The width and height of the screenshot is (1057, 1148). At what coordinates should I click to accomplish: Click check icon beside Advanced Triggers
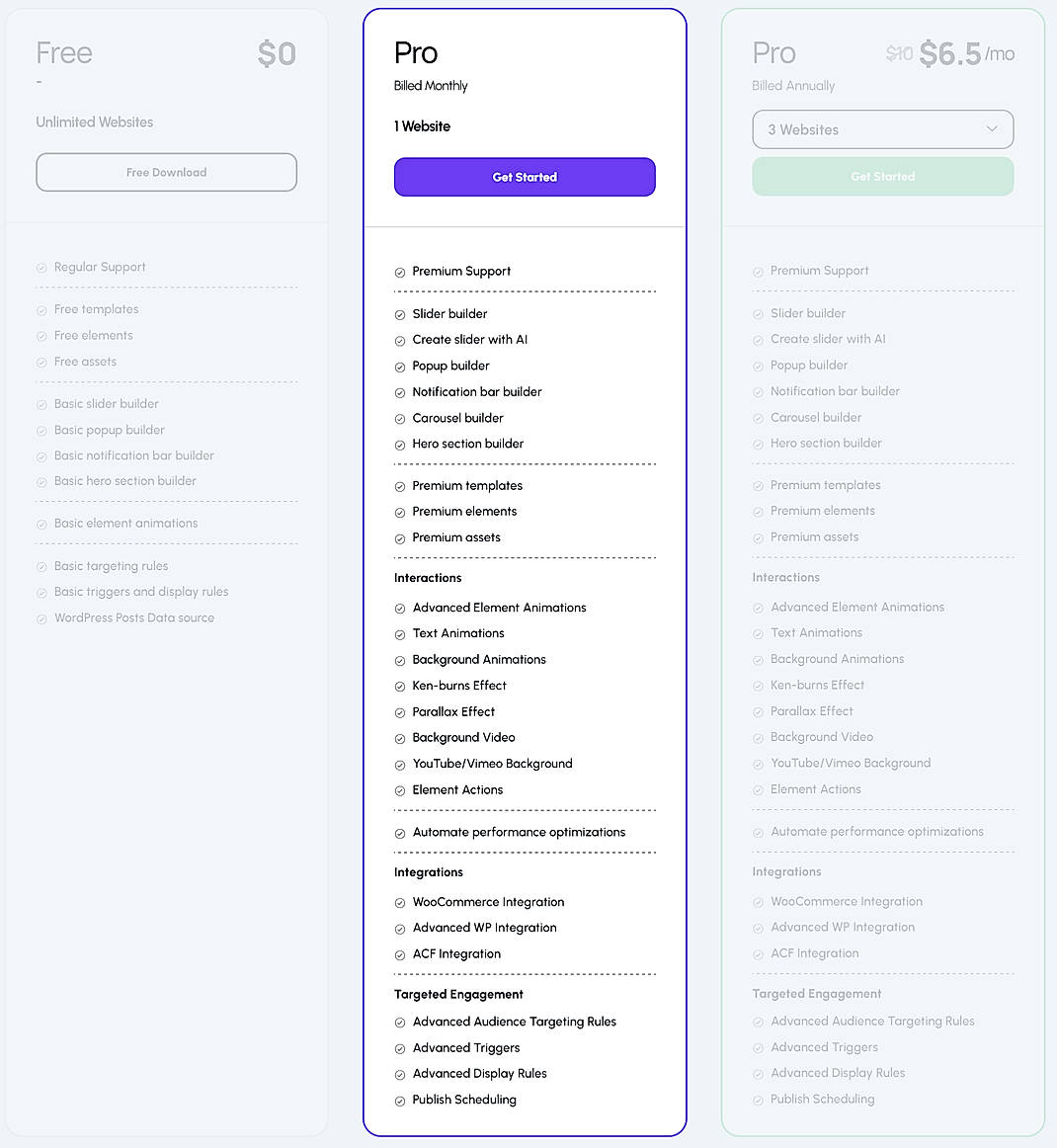pos(400,1049)
